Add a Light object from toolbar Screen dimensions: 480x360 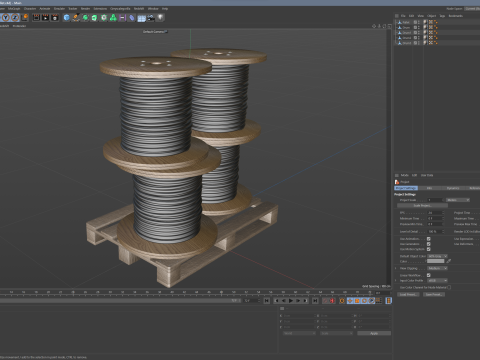point(160,17)
